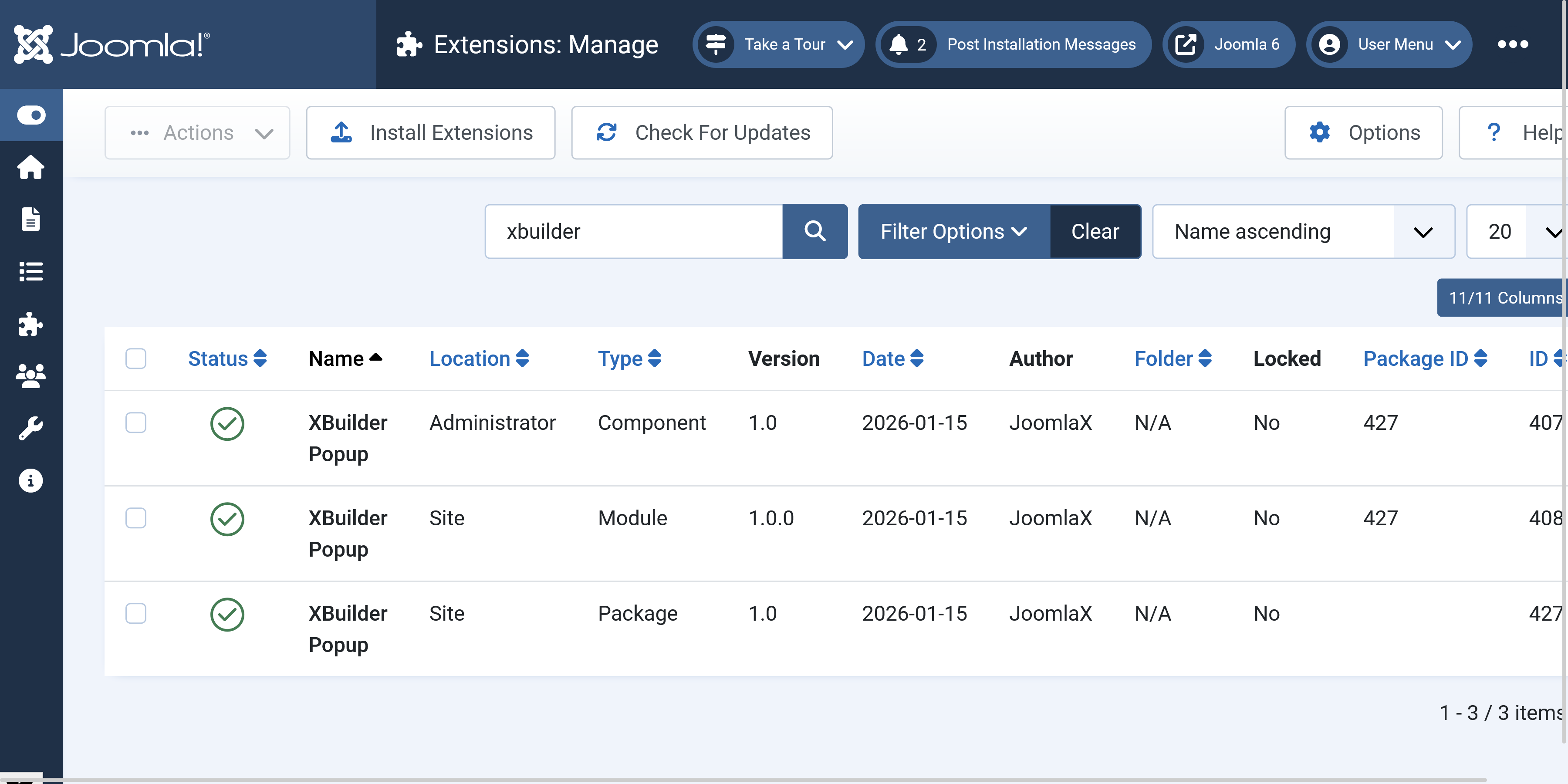Click the search magnifier button
Viewport: 1568px width, 784px height.
(814, 231)
